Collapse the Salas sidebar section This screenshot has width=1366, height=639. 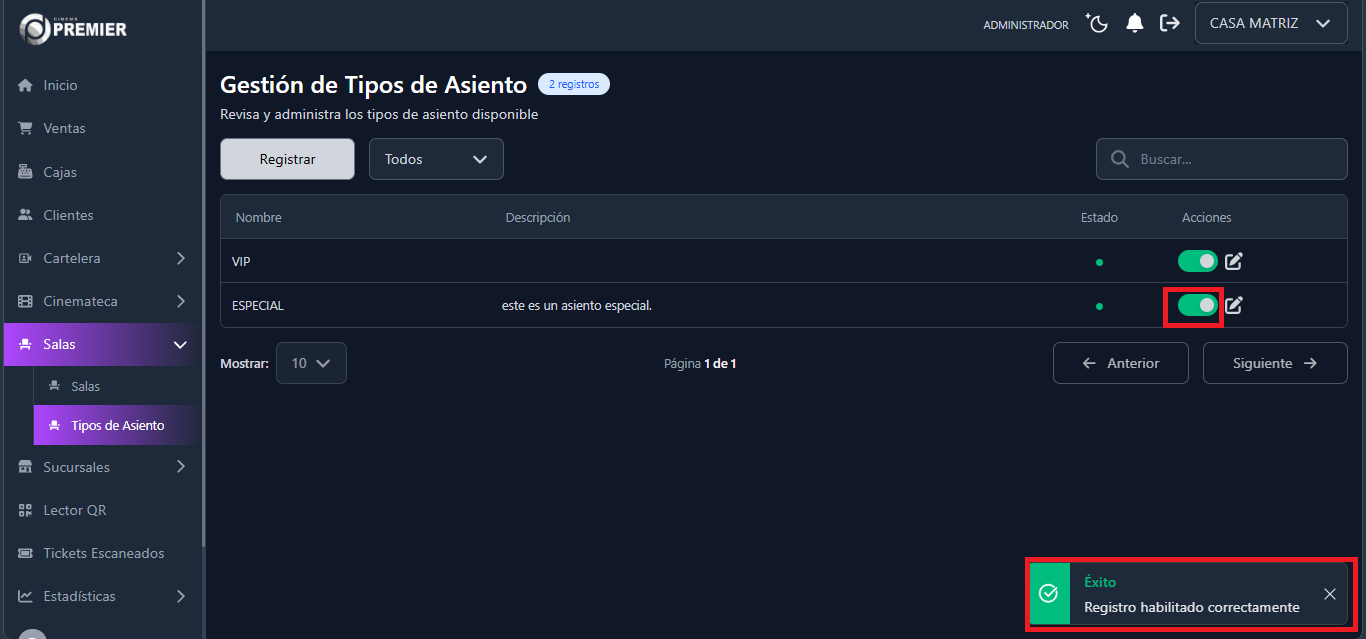pyautogui.click(x=100, y=344)
